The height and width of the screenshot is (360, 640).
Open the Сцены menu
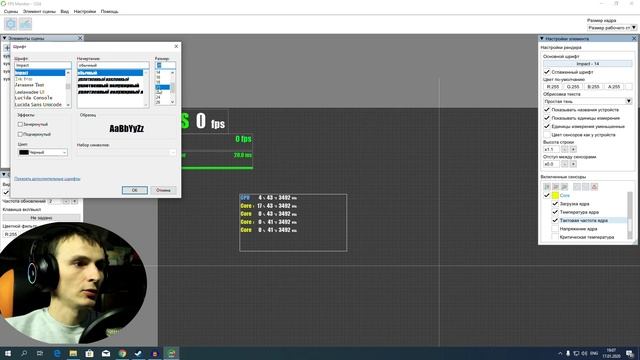(x=11, y=11)
